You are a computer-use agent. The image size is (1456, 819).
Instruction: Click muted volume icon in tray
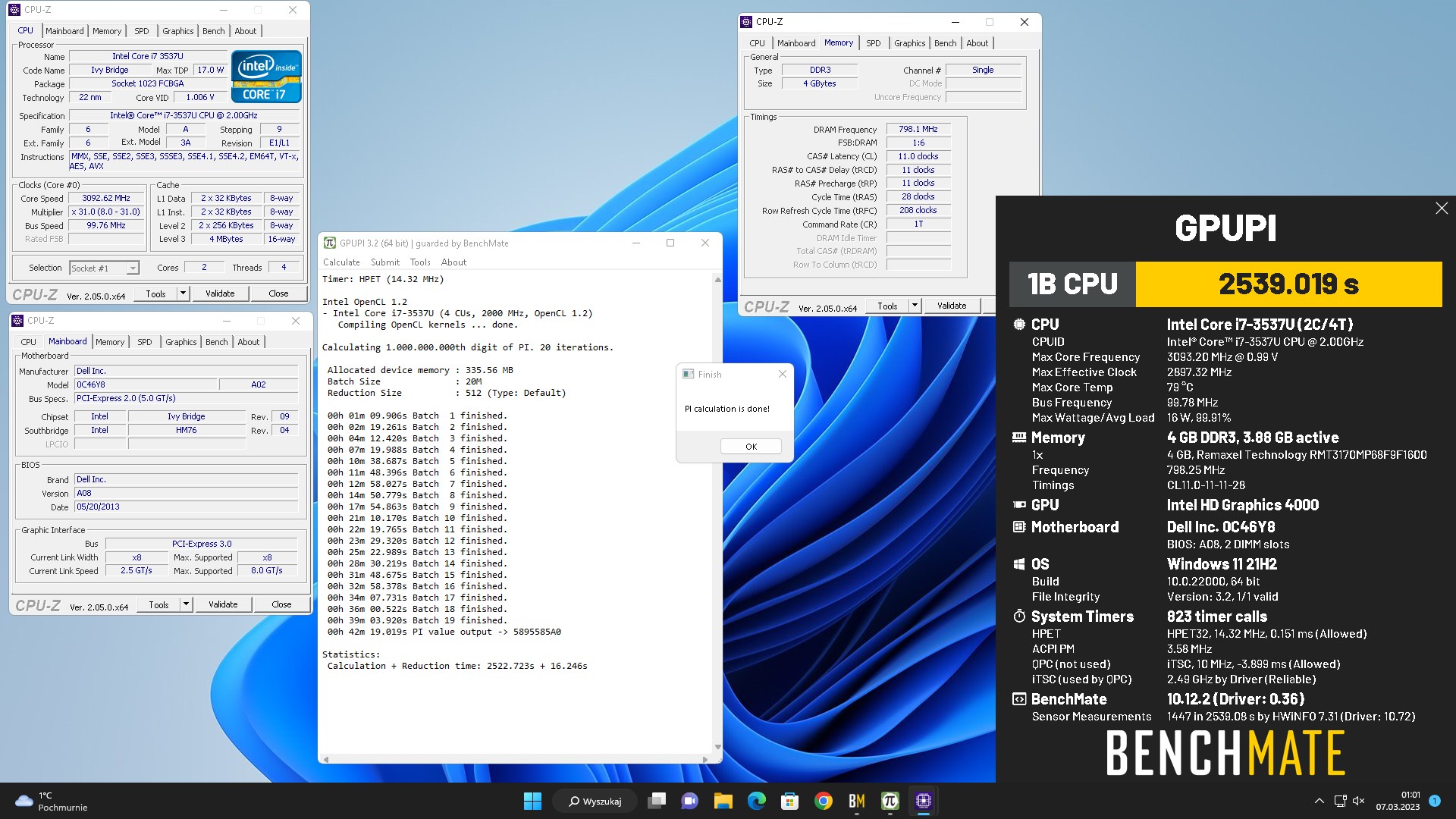1358,801
